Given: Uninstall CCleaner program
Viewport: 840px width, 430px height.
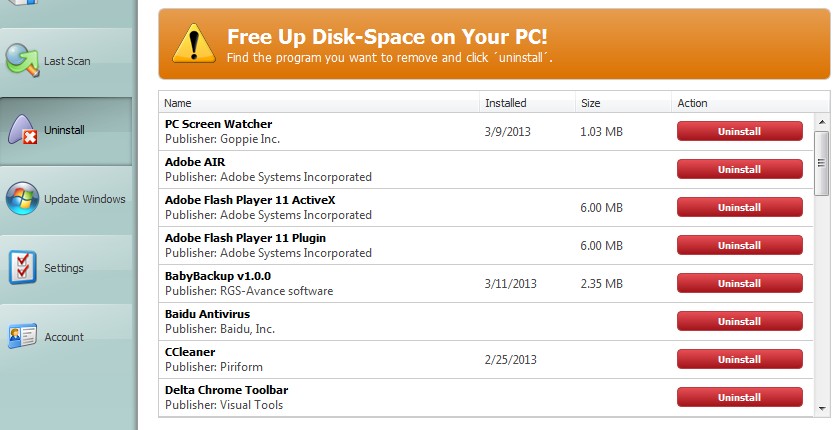Looking at the screenshot, I should click(739, 359).
